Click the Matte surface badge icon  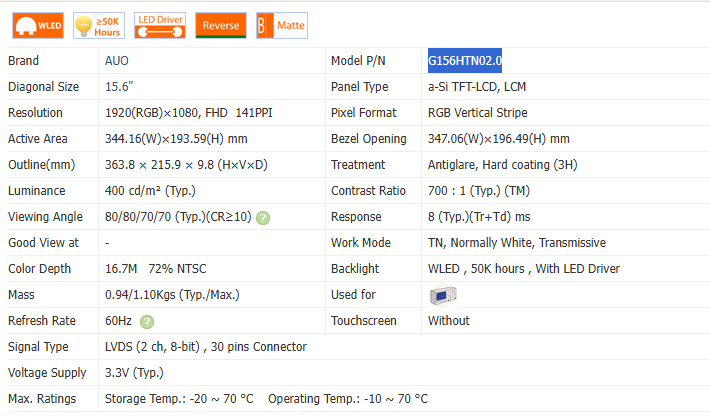pyautogui.click(x=282, y=25)
